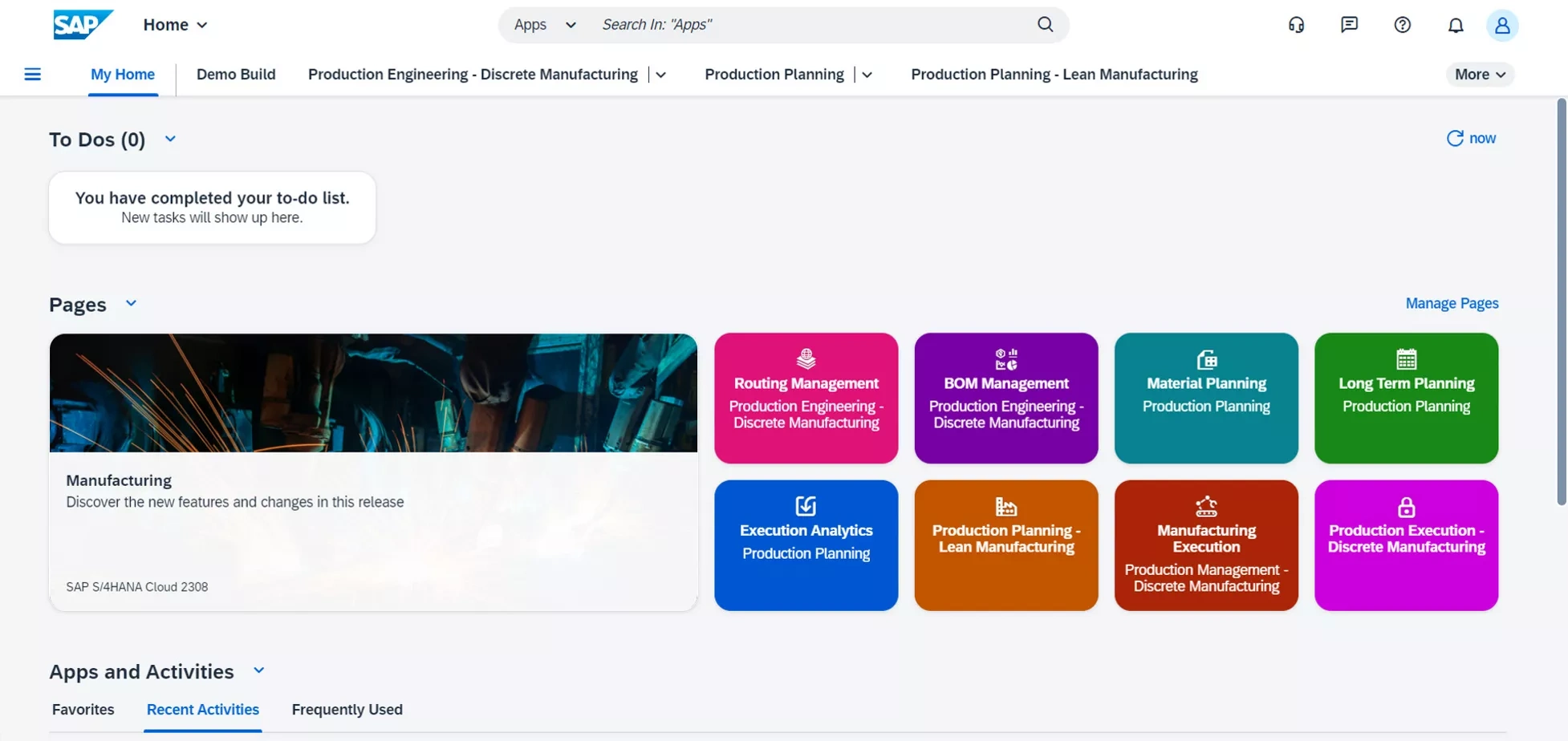Switch to the Favorites tab
1568x741 pixels.
coord(83,709)
